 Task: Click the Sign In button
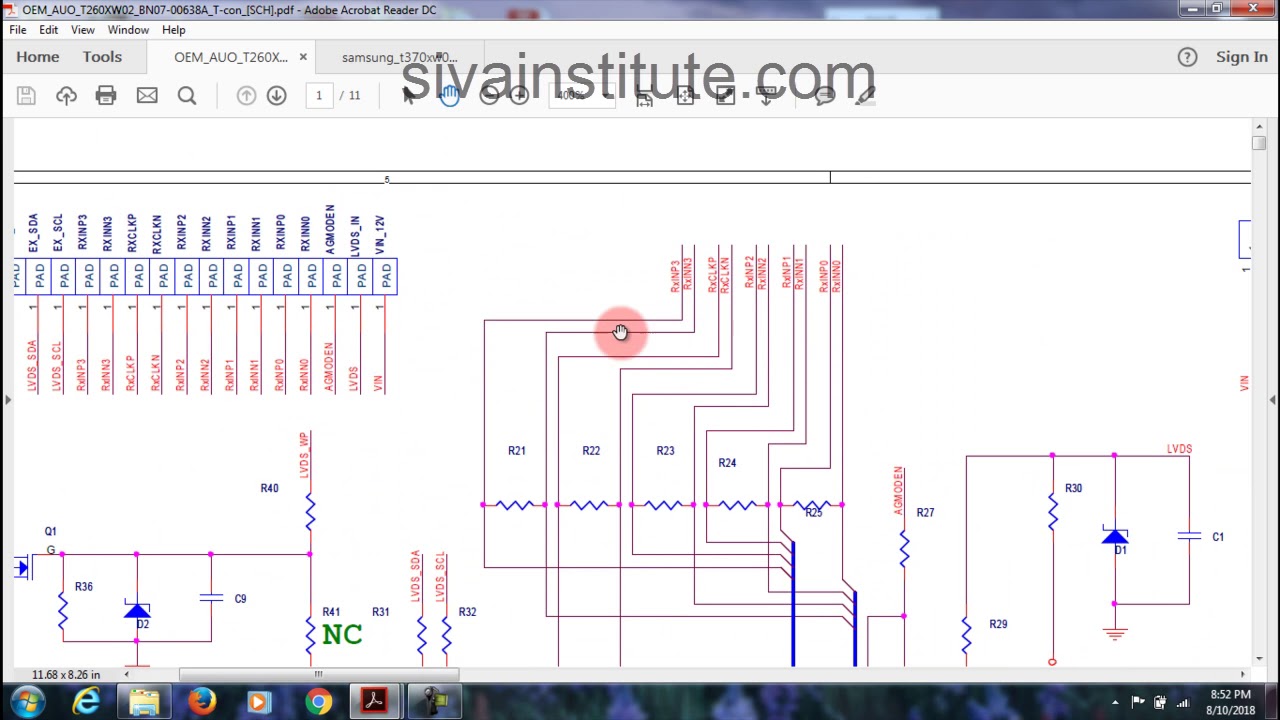point(1242,57)
